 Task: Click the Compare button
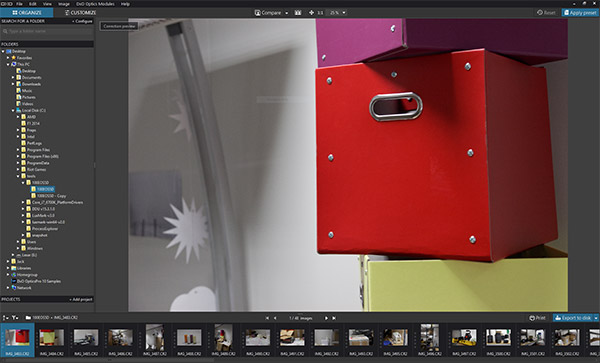tap(268, 13)
